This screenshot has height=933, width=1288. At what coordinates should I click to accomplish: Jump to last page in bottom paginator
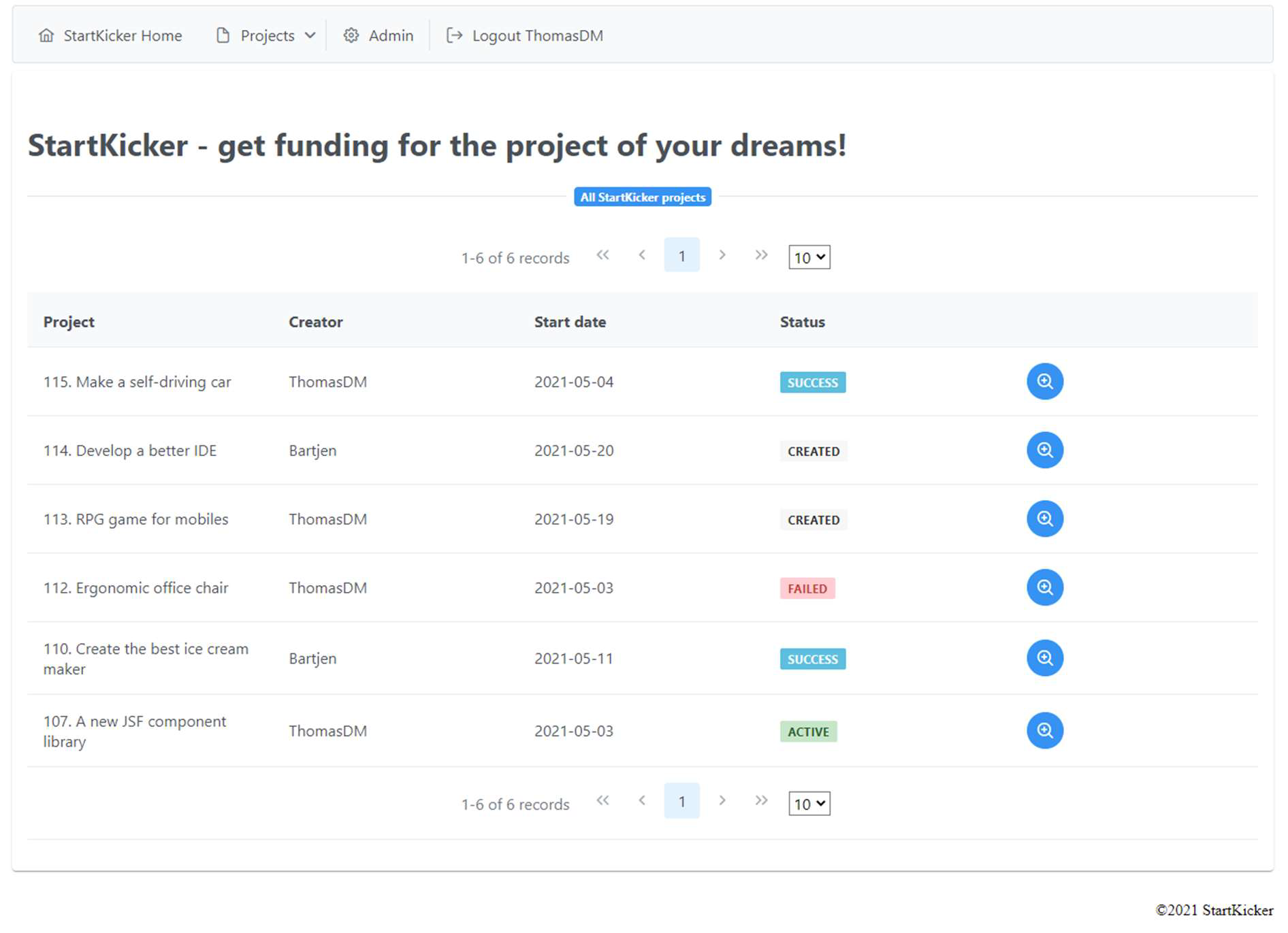[x=761, y=801]
